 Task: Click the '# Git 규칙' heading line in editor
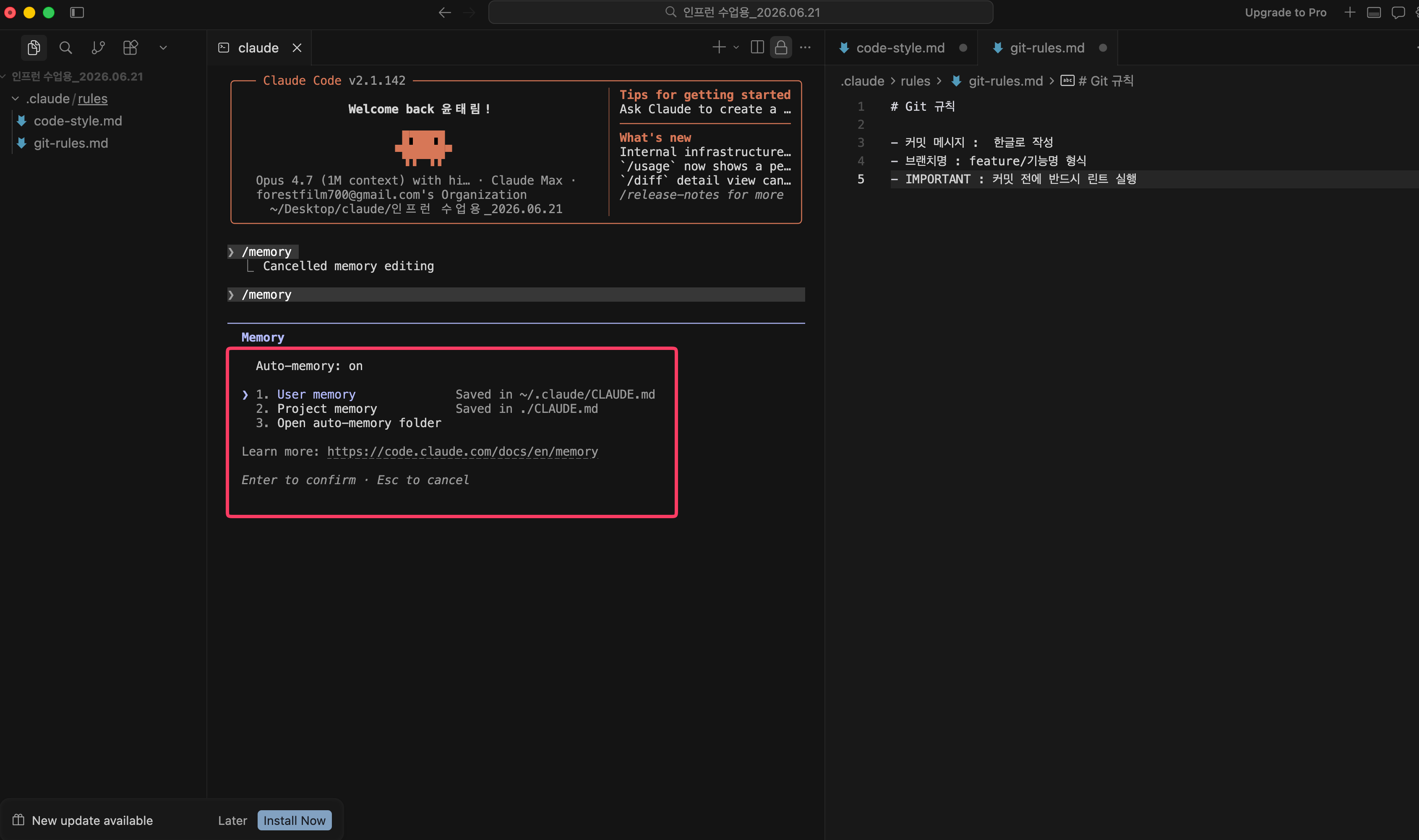click(x=923, y=107)
